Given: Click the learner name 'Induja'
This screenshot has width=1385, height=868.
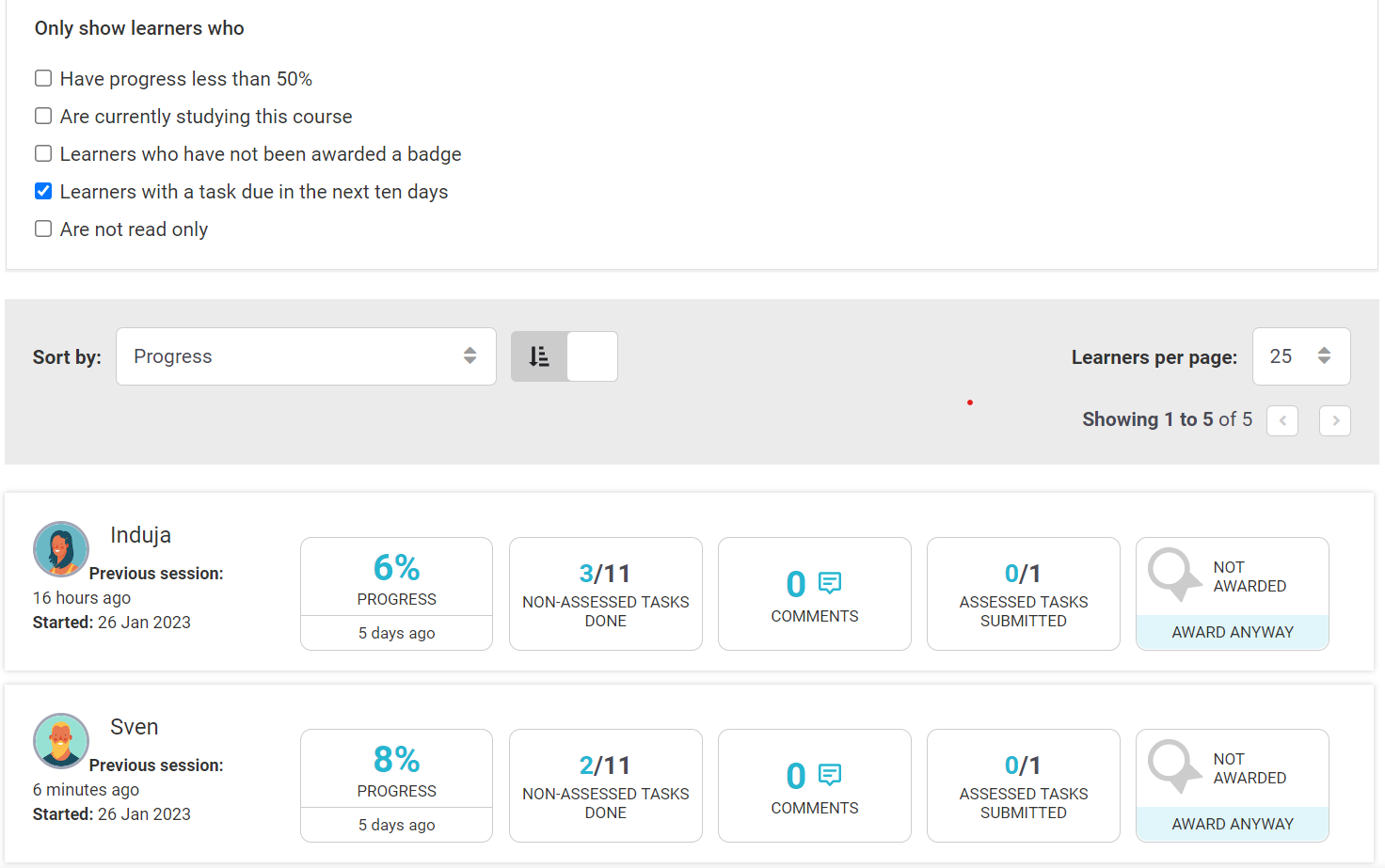Looking at the screenshot, I should pyautogui.click(x=141, y=534).
